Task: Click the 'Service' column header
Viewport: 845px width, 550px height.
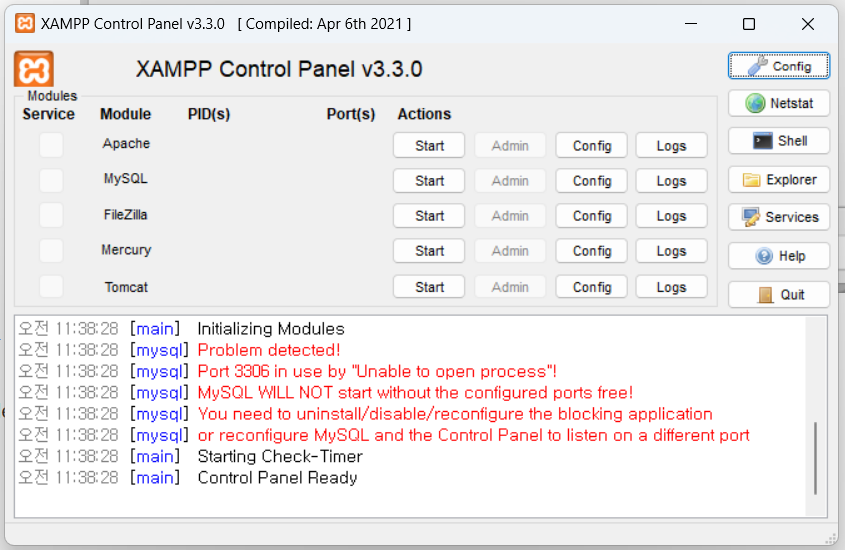Action: (x=49, y=114)
